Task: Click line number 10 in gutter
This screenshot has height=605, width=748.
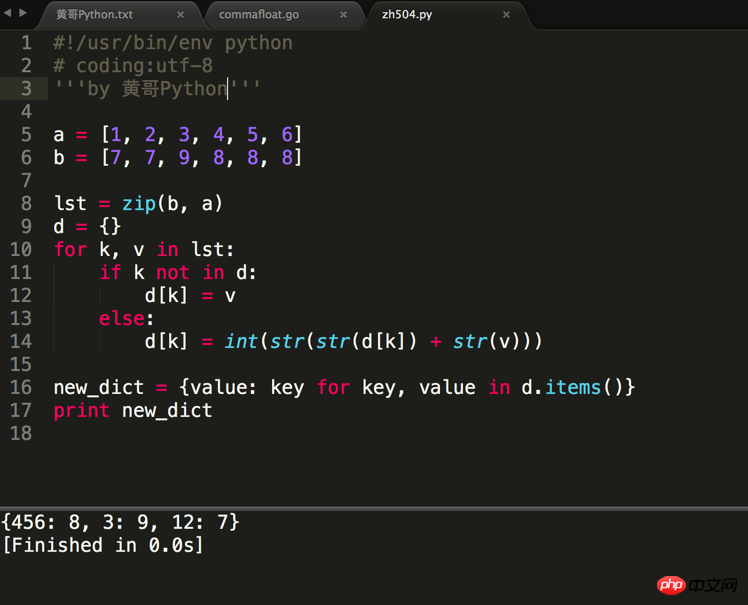Action: click(21, 250)
